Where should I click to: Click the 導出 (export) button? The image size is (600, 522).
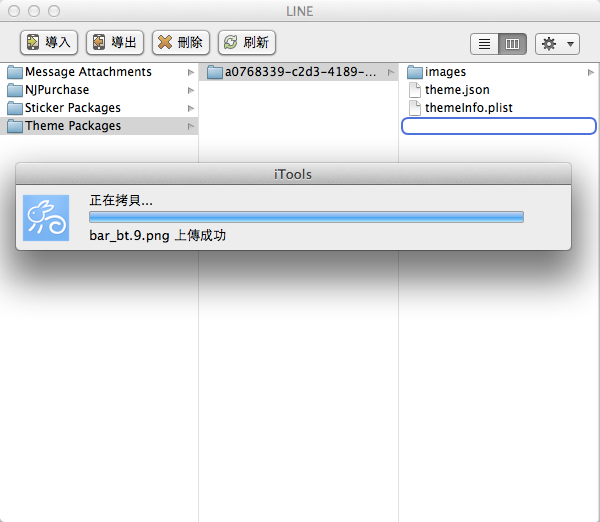click(115, 42)
